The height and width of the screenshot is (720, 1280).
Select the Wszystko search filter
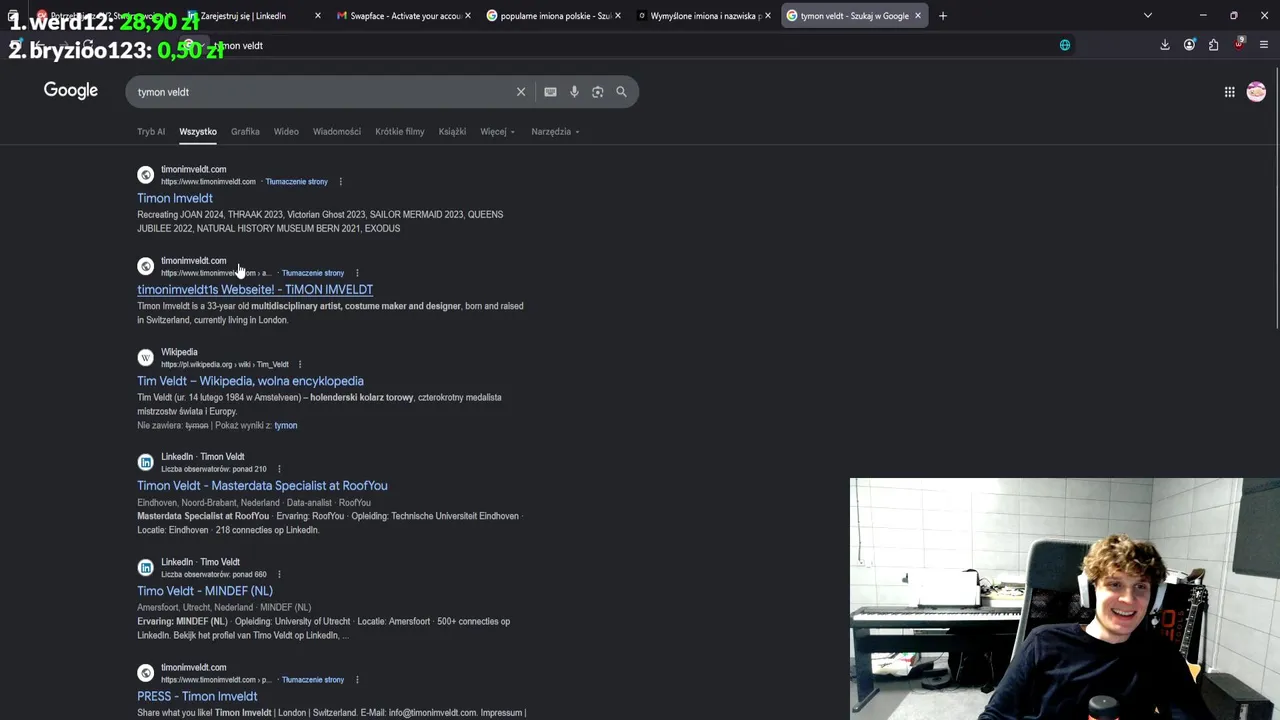198,132
